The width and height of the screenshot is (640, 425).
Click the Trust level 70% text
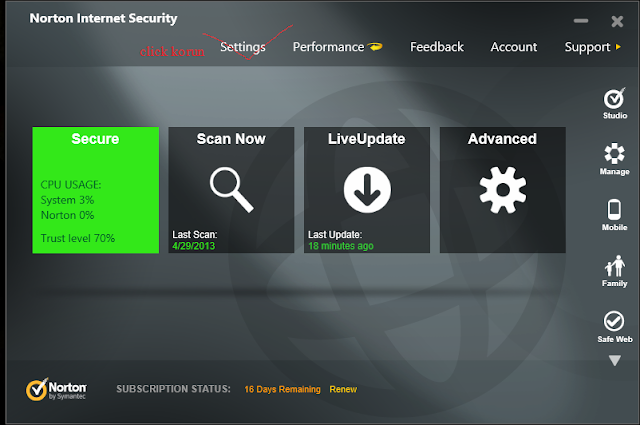coord(78,238)
